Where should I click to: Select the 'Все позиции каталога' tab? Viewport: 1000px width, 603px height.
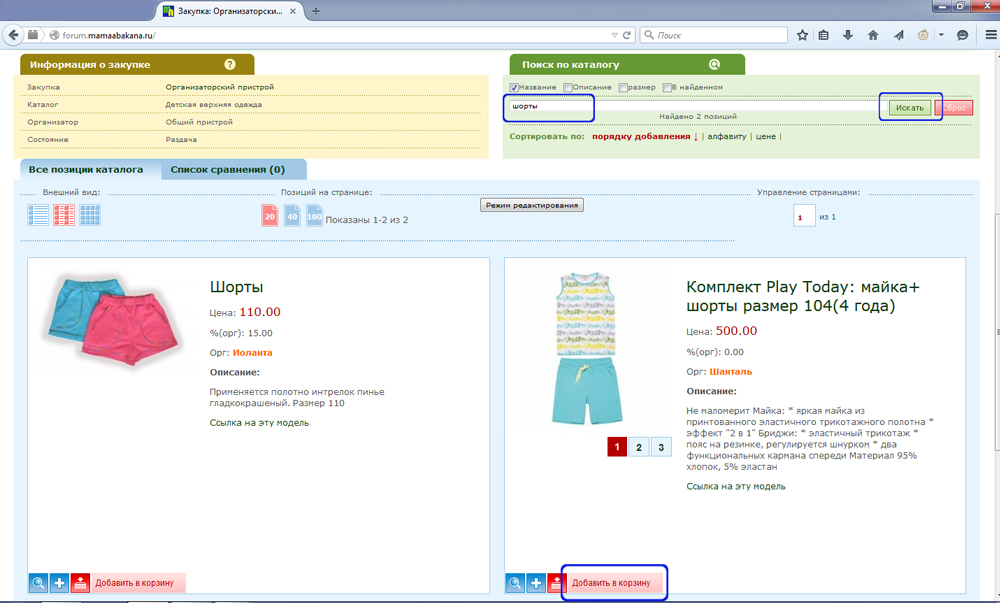click(85, 169)
